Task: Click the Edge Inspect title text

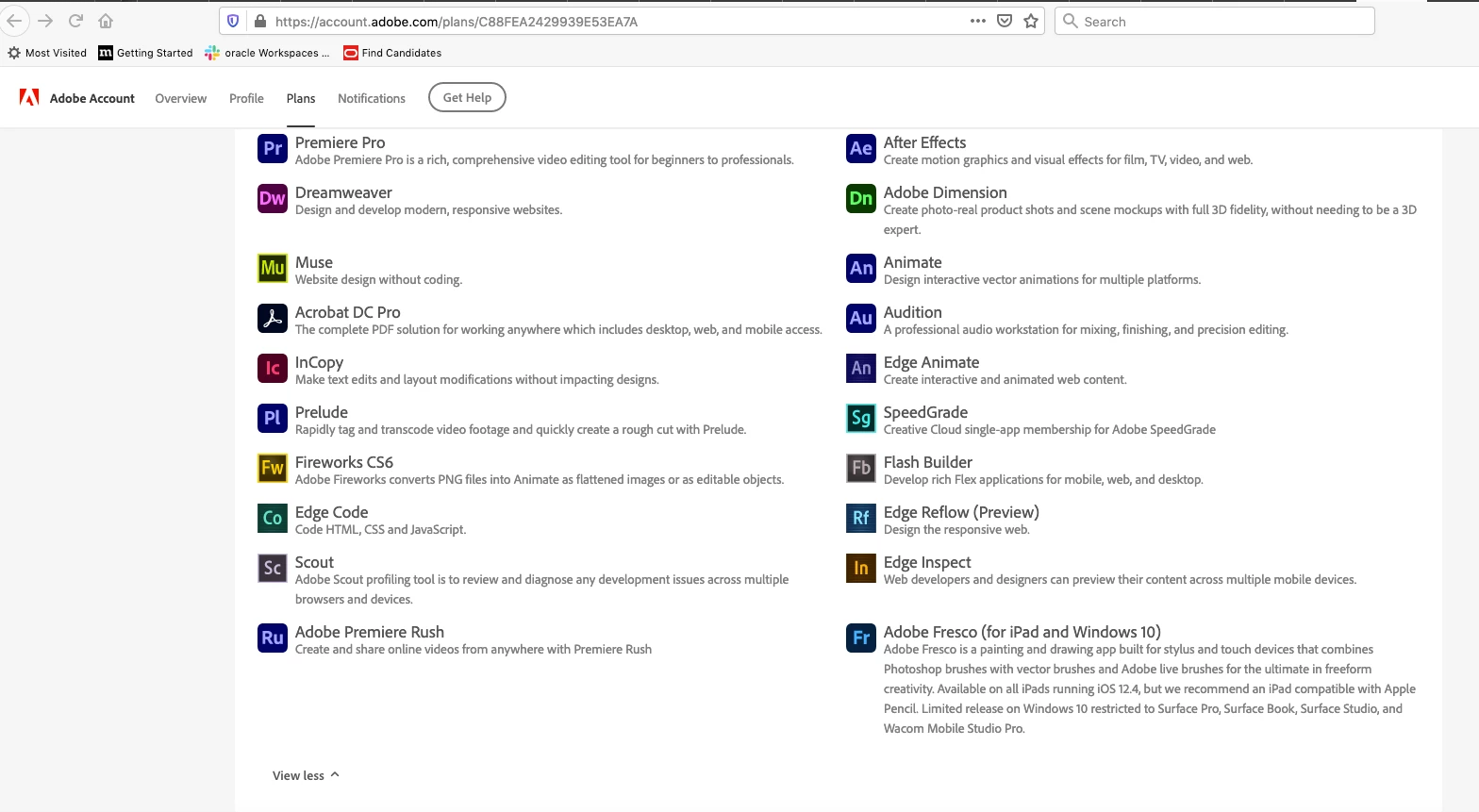Action: (x=927, y=562)
